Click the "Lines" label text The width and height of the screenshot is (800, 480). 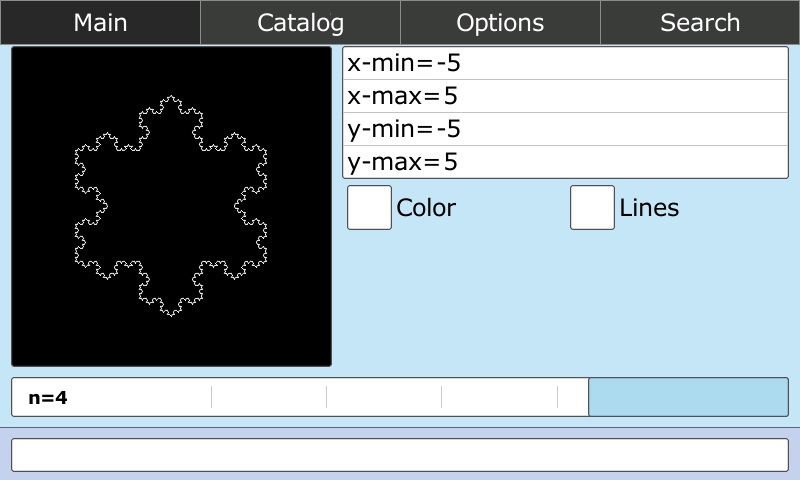pos(649,208)
